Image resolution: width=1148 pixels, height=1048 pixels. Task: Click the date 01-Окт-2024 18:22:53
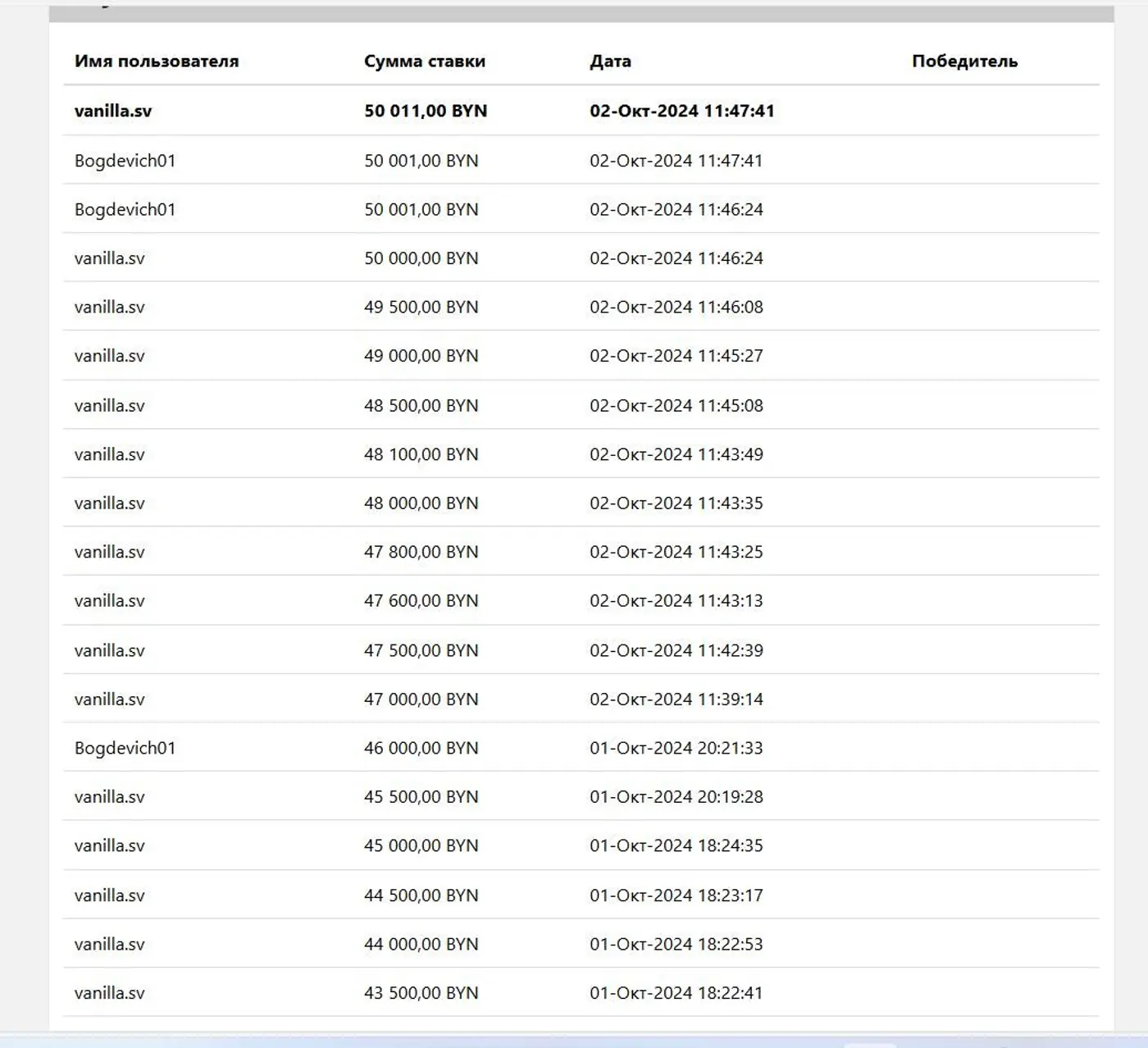point(676,944)
